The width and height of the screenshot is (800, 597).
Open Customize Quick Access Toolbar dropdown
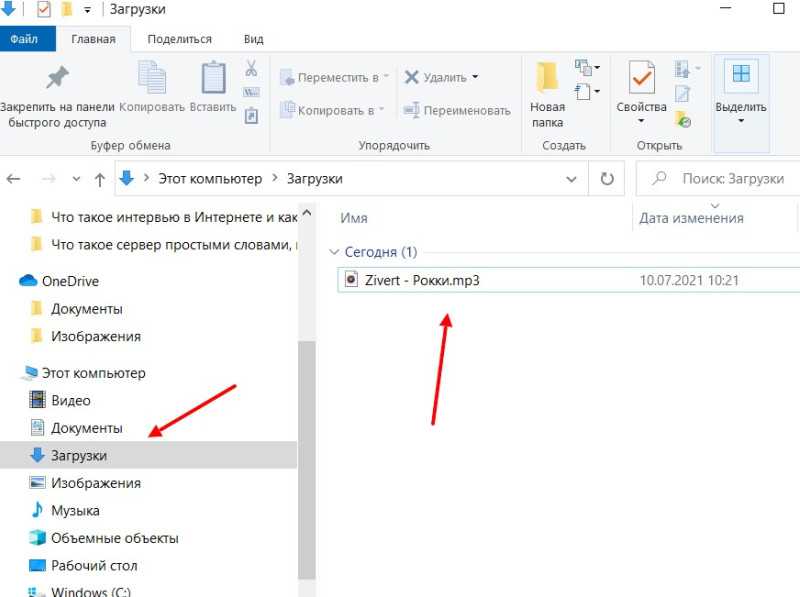click(x=87, y=10)
